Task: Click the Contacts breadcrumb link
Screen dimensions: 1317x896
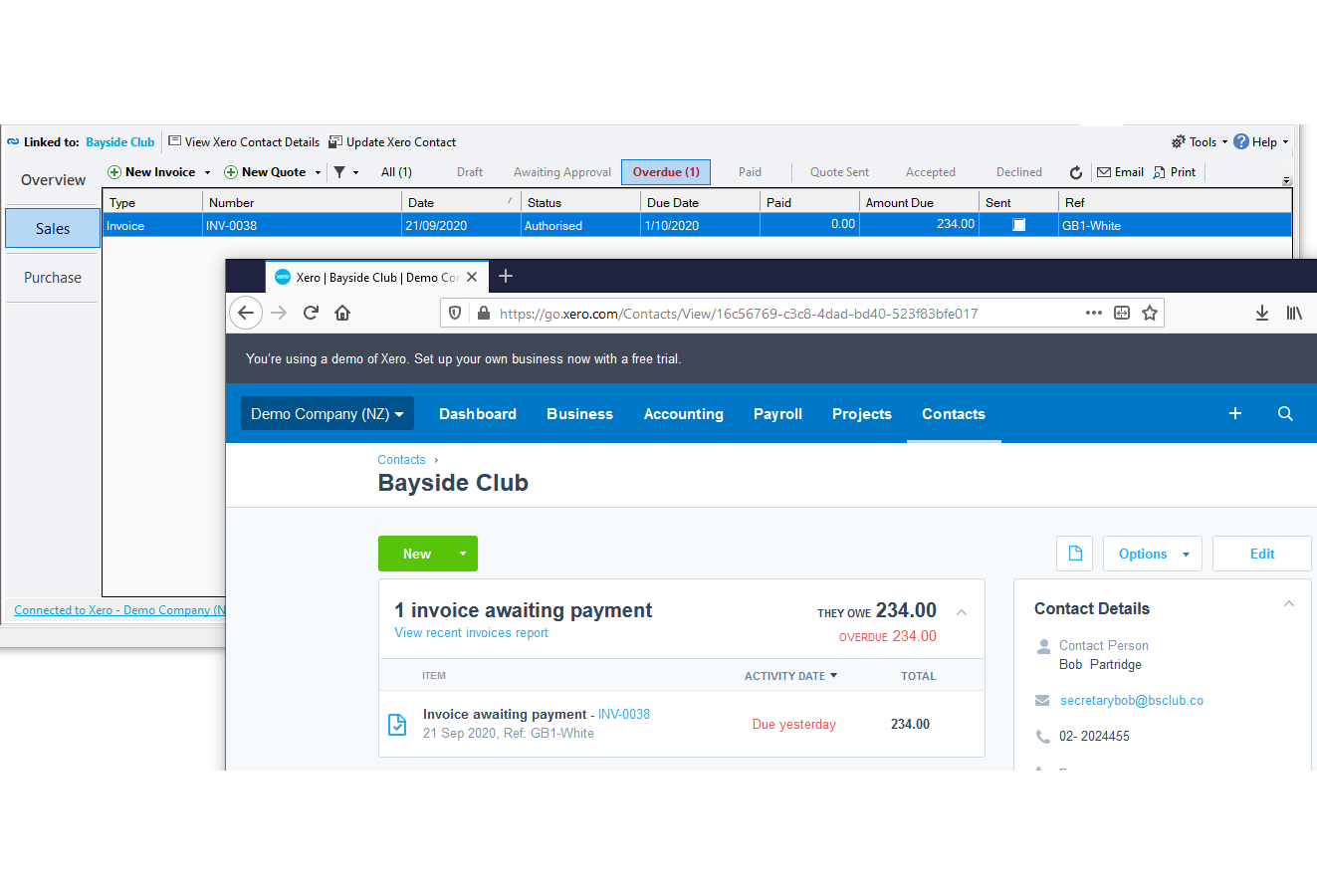Action: [x=401, y=460]
